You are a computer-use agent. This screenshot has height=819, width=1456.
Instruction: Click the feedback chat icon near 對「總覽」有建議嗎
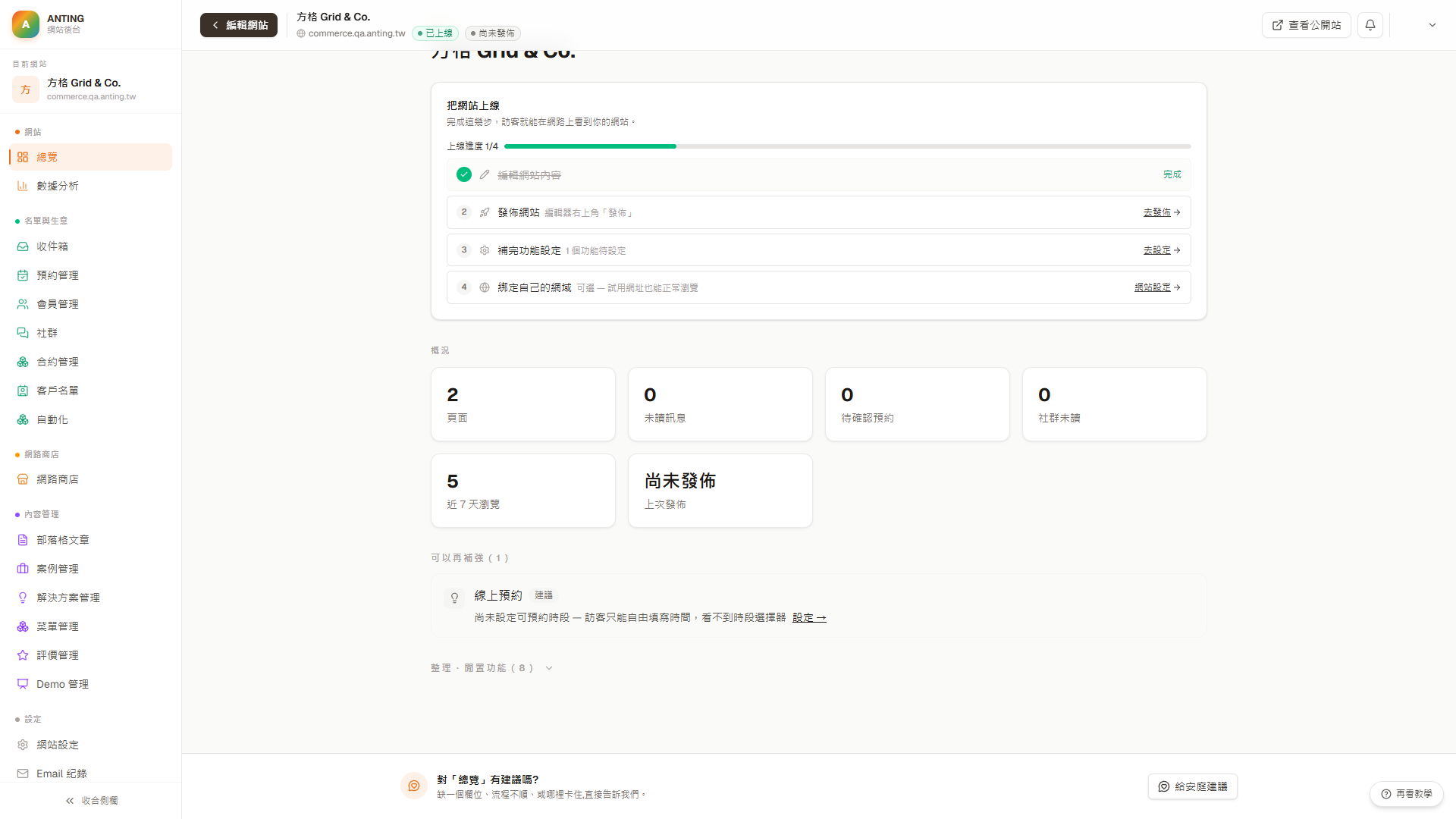(x=414, y=786)
